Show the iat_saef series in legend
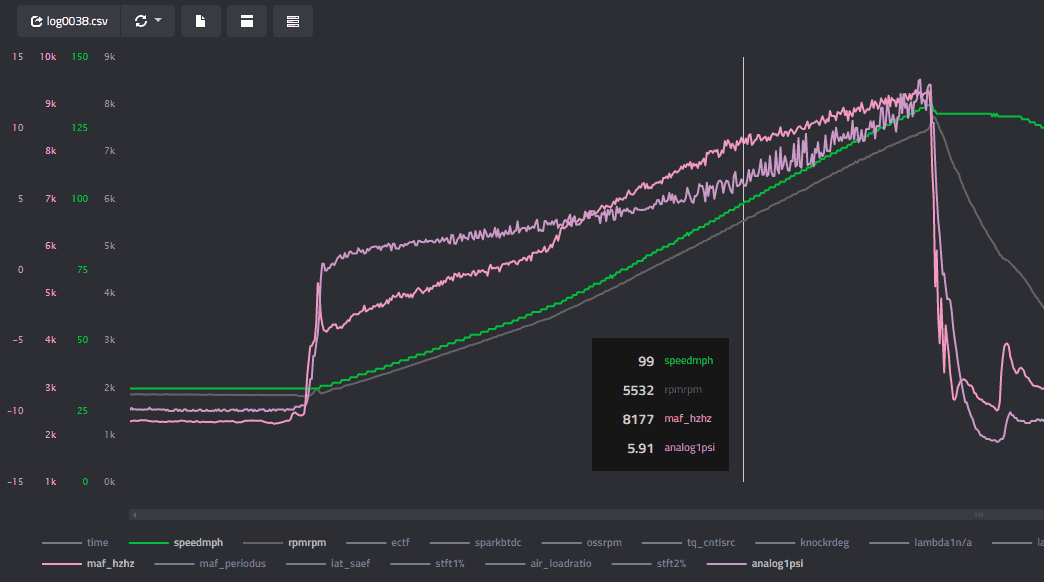This screenshot has width=1044, height=582. click(328, 563)
